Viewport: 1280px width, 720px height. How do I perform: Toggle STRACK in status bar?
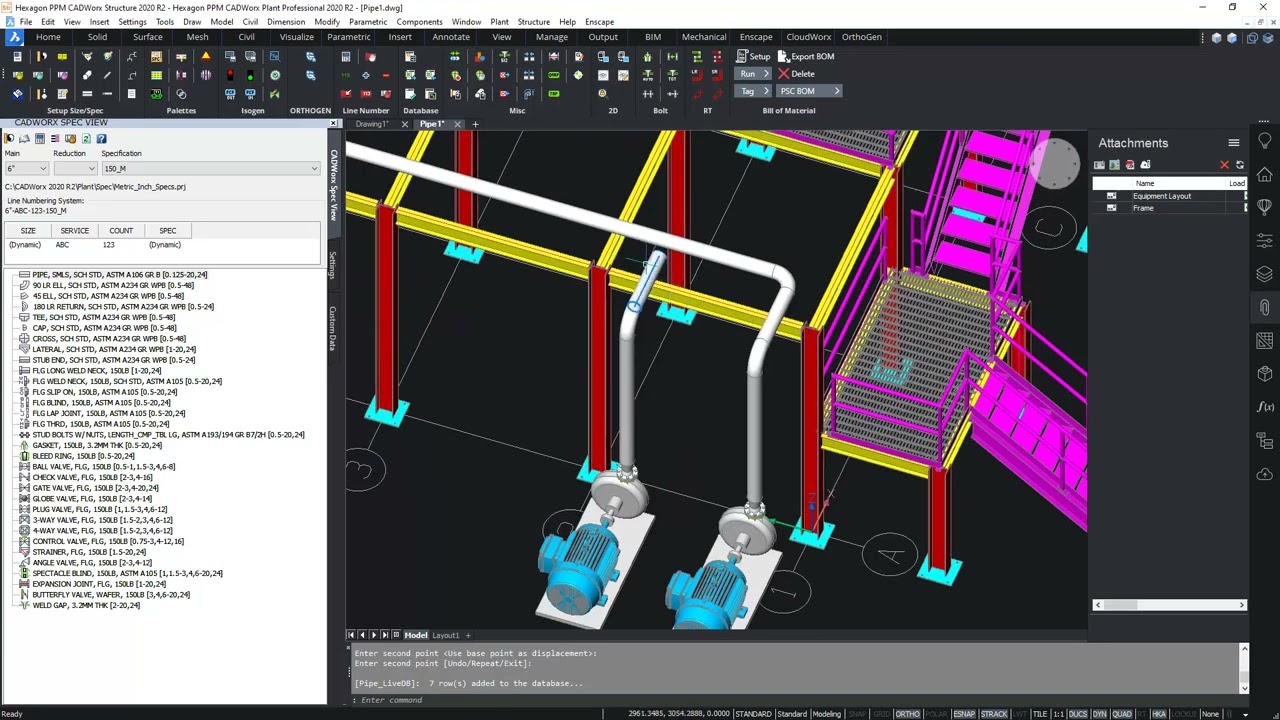[994, 714]
